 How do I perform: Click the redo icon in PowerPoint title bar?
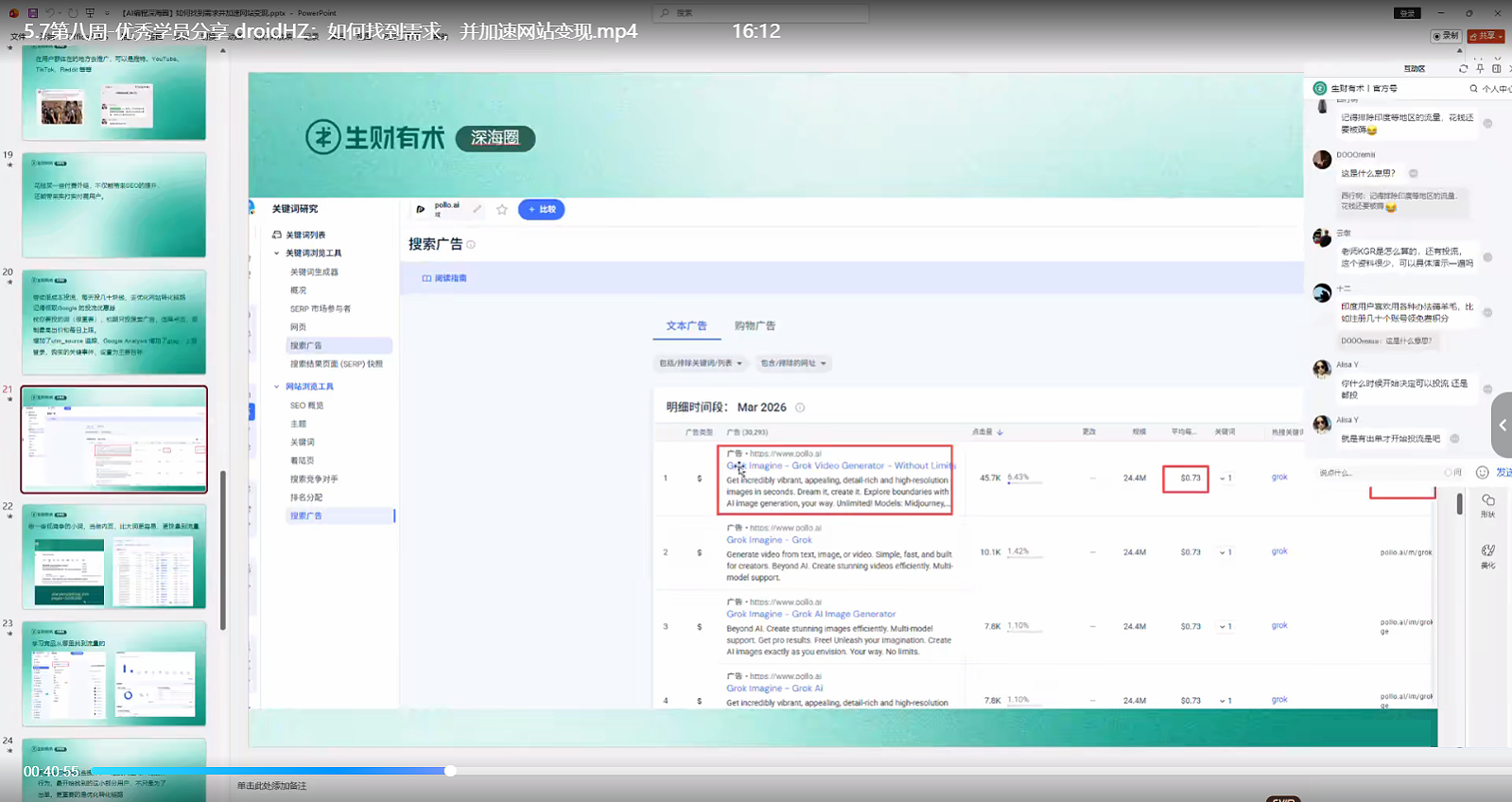coord(73,13)
